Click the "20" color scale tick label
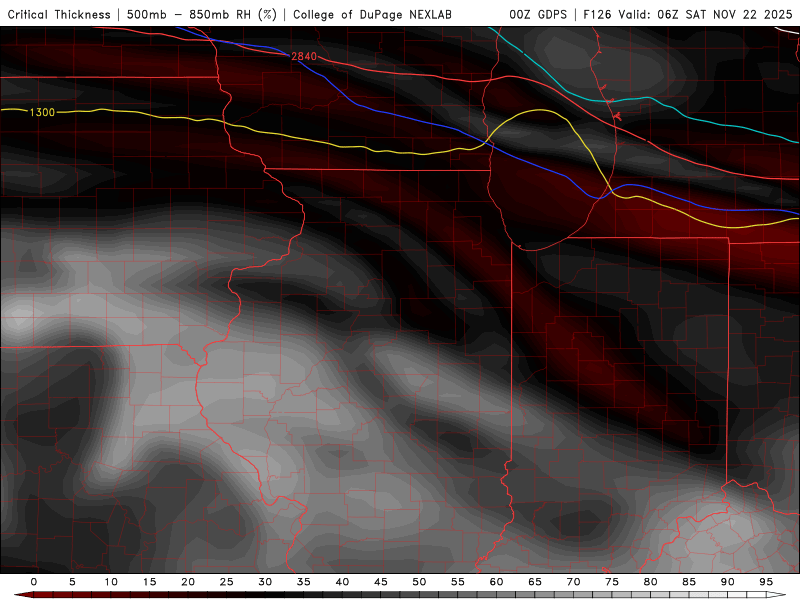 tap(188, 582)
